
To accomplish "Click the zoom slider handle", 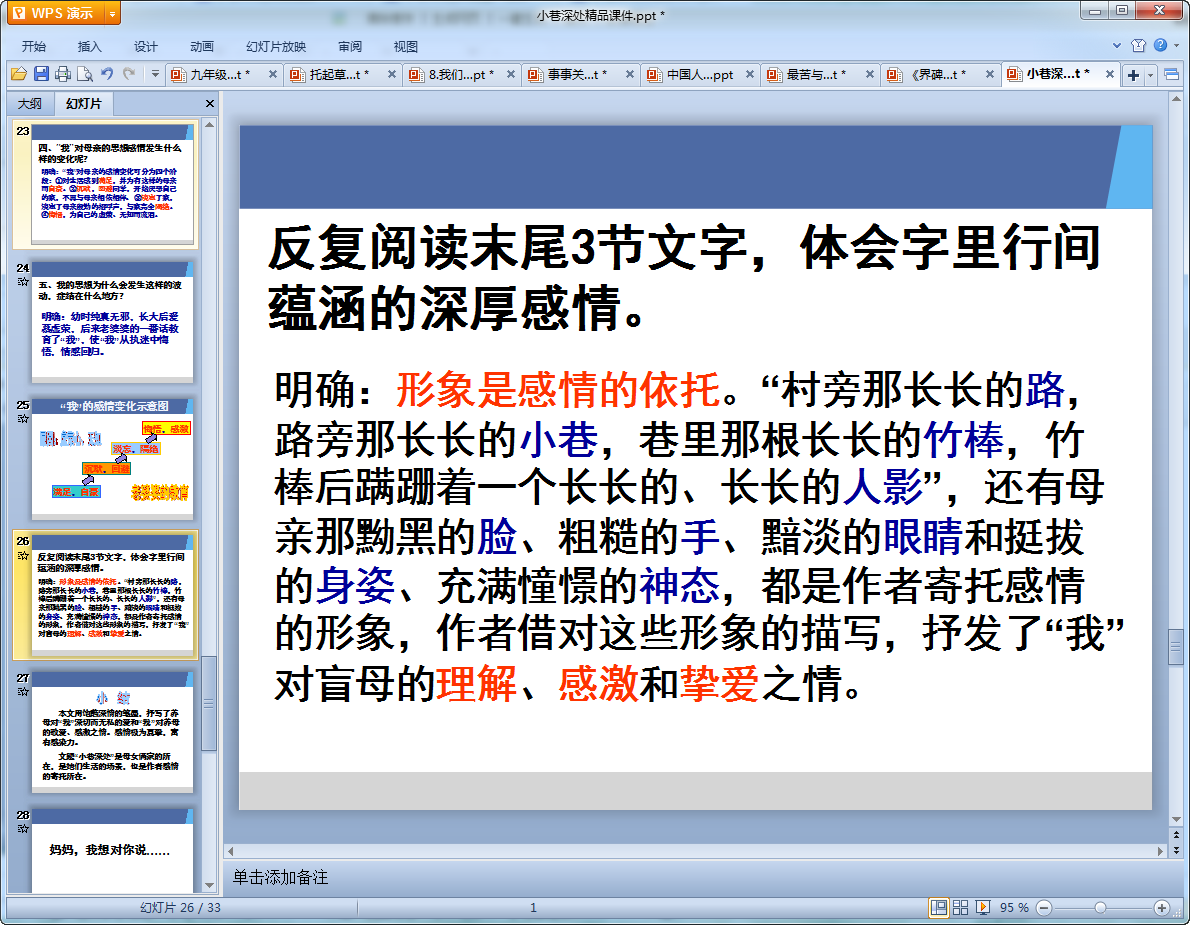I will (1100, 908).
